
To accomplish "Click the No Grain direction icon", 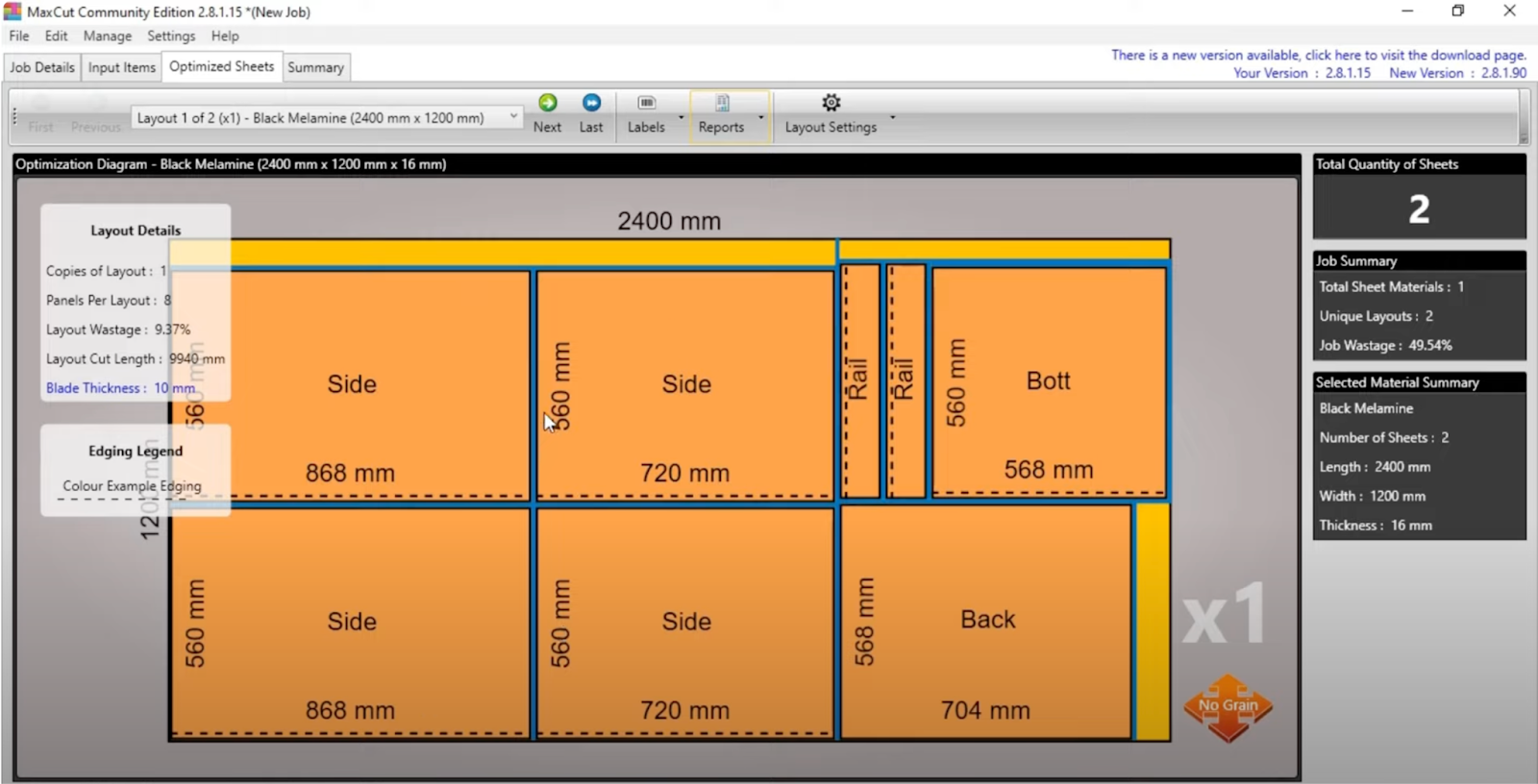I will (x=1228, y=707).
